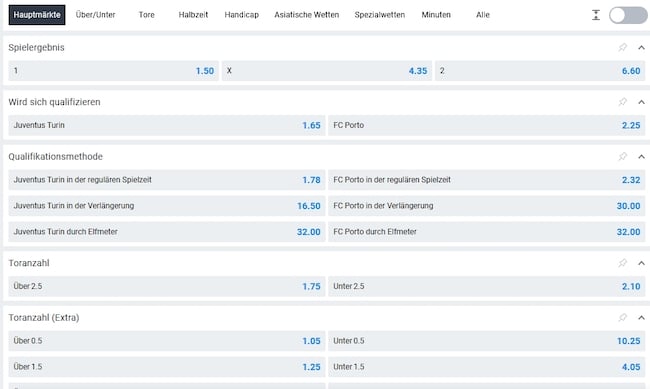Open the Spezialwetten tab

[380, 15]
